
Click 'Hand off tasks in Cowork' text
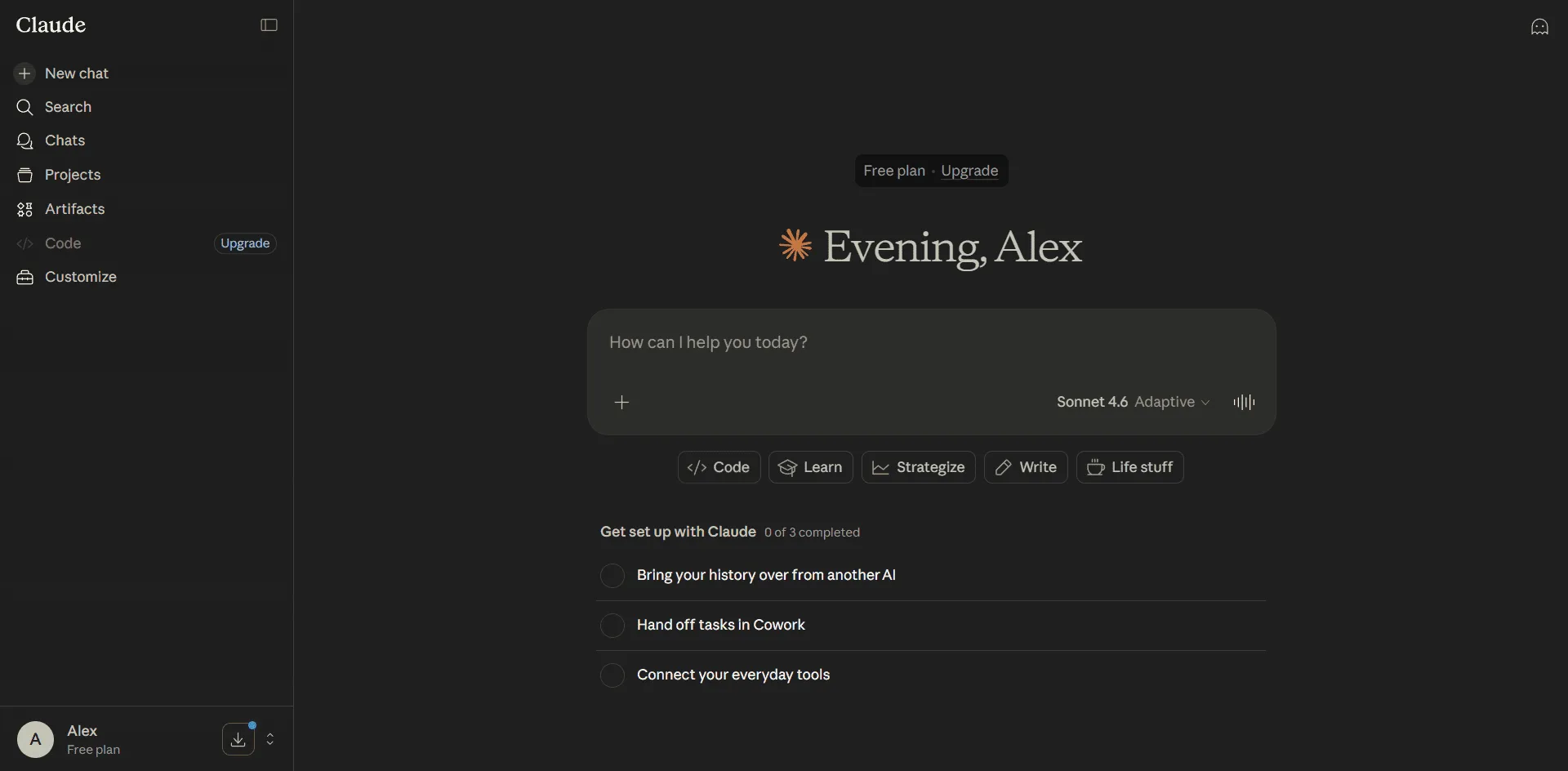coord(721,625)
